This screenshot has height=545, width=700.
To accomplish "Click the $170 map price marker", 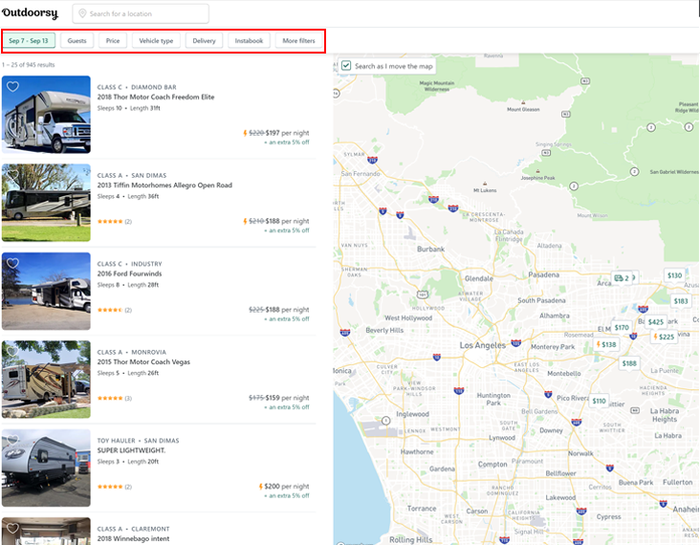I will point(621,328).
